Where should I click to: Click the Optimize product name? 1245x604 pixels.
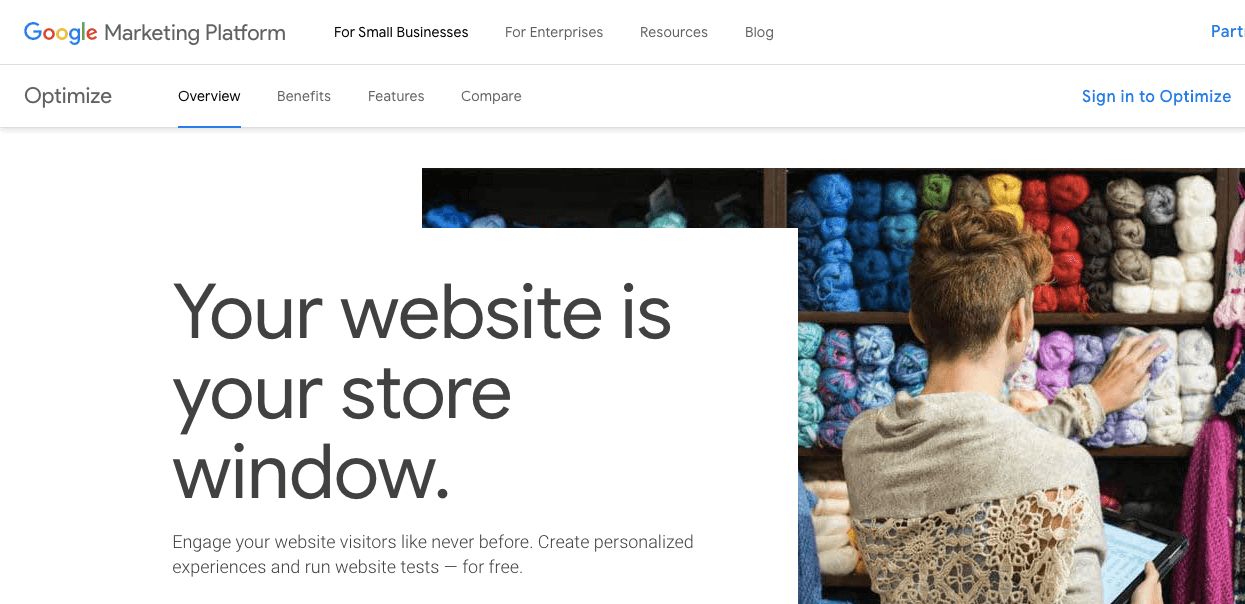pyautogui.click(x=67, y=96)
